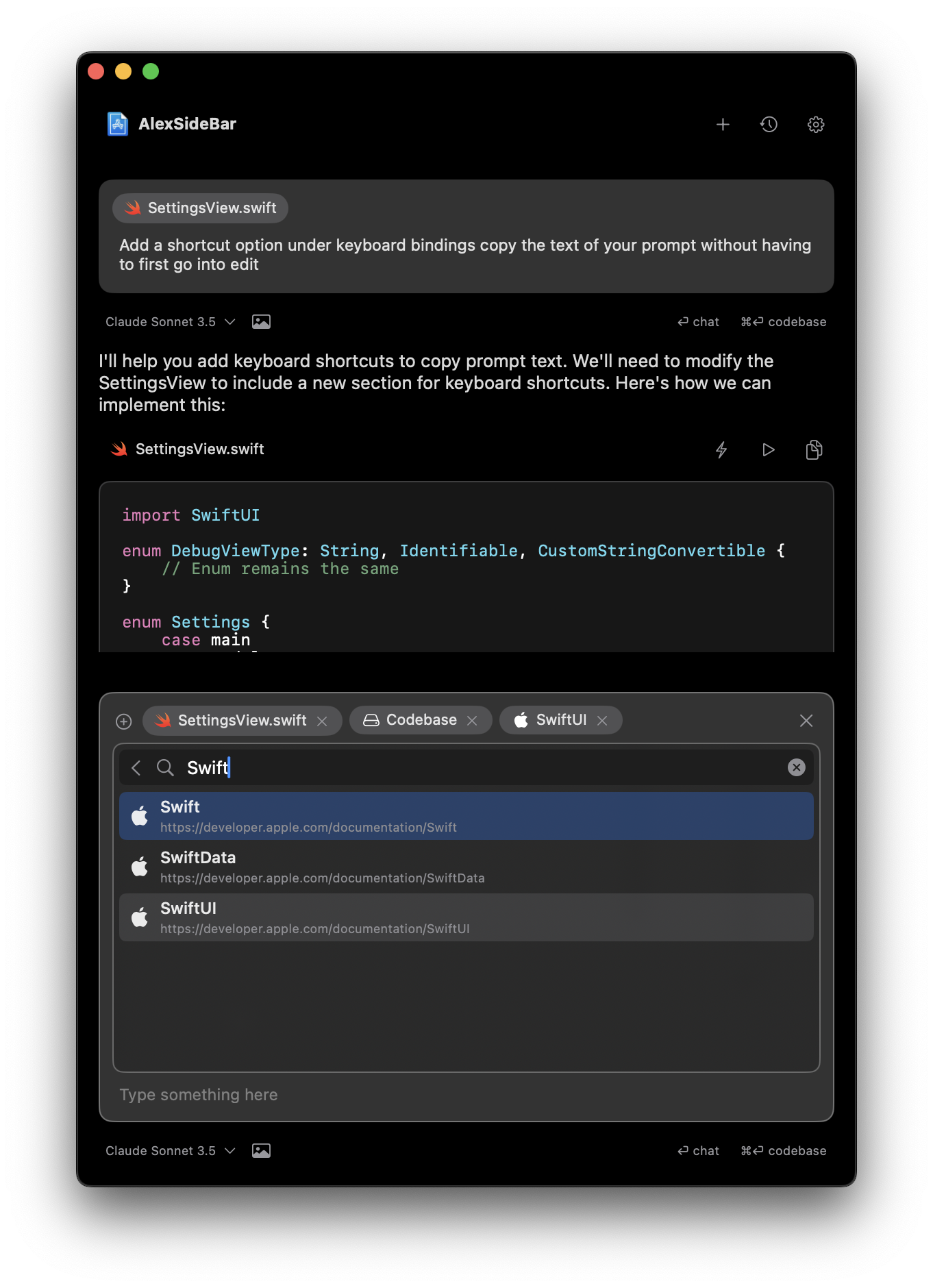Open lower Claude Sonnet 3.5 model dropdown

[170, 1151]
